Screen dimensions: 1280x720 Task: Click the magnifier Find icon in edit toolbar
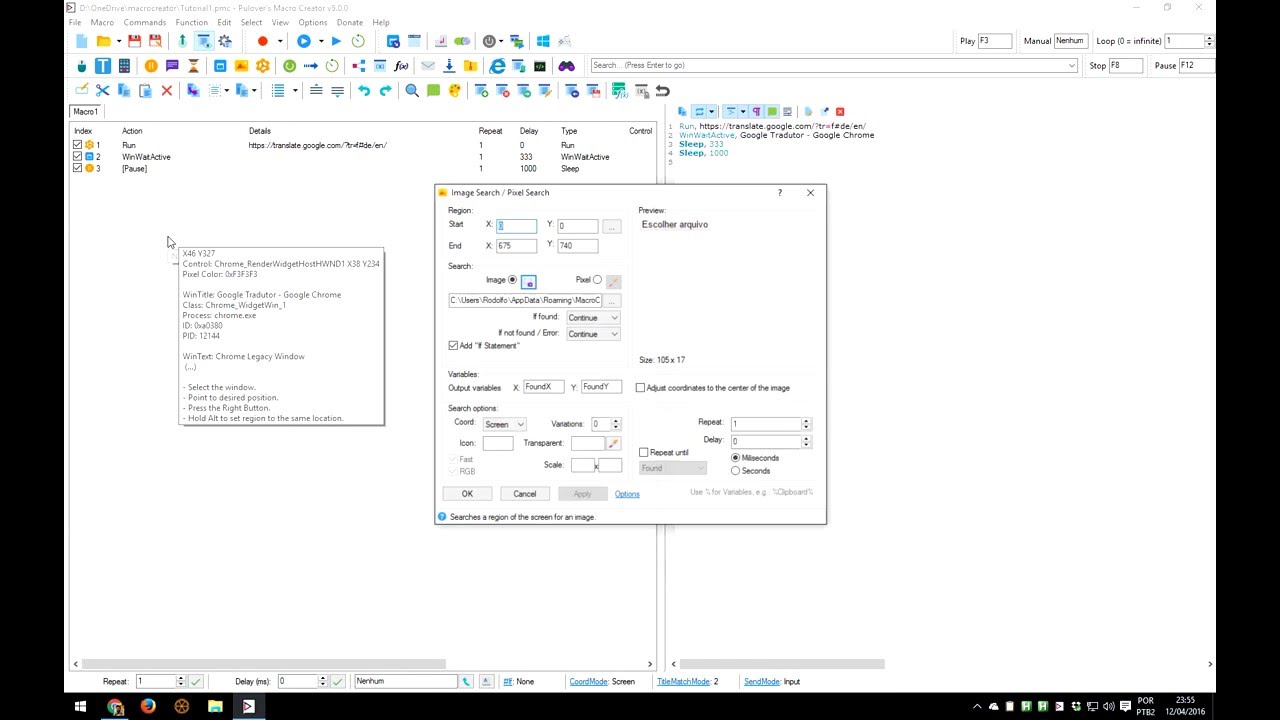point(412,91)
